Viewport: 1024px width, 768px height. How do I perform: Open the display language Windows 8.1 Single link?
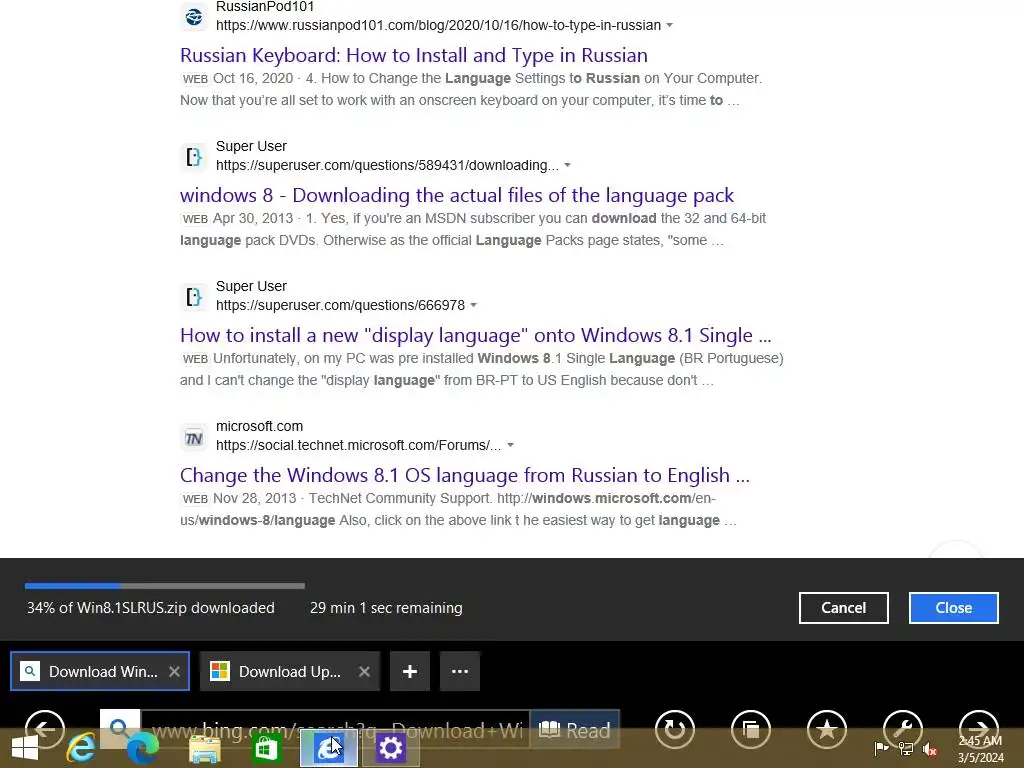click(x=475, y=335)
